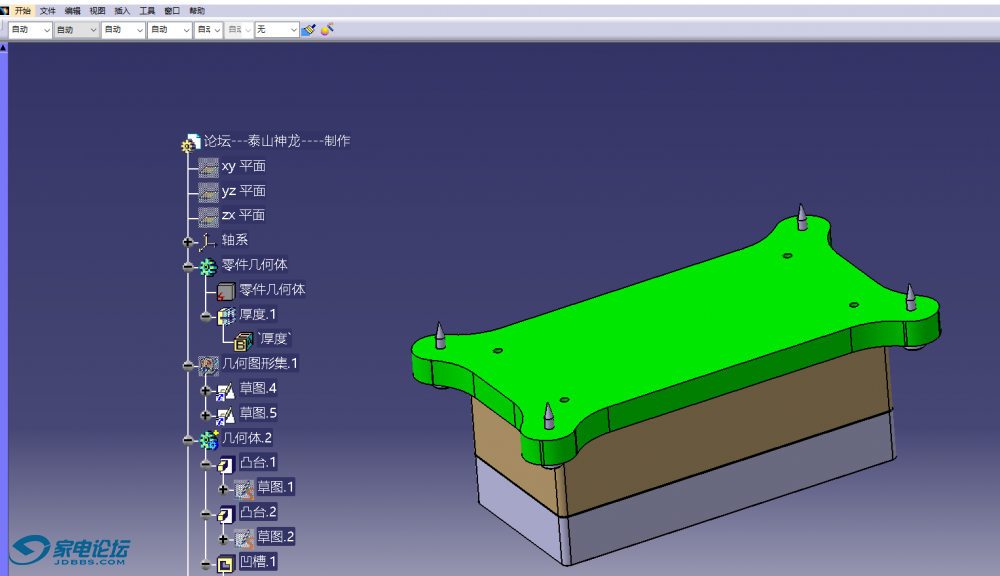
Task: Open the 无 dropdown in toolbar
Action: click(x=293, y=30)
